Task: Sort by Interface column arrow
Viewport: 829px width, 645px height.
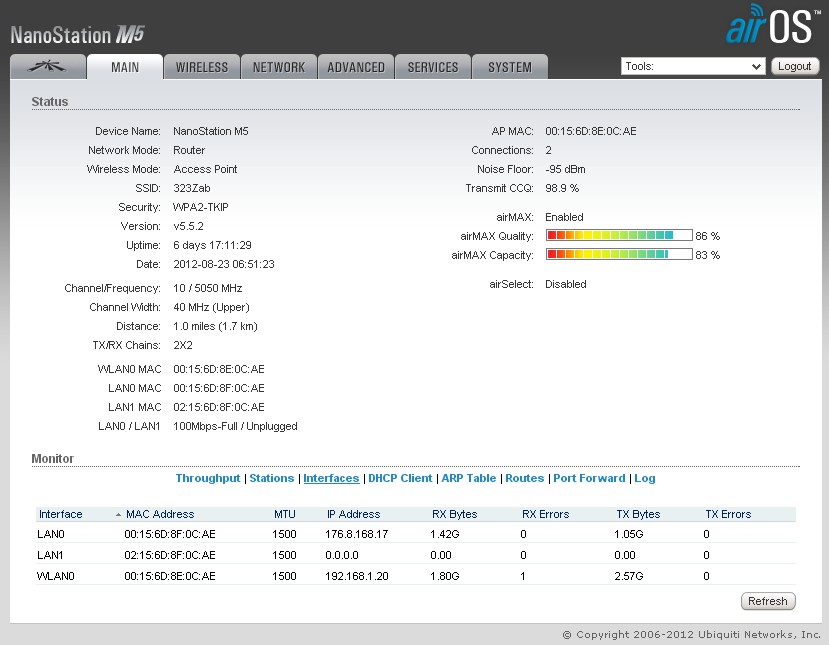Action: pyautogui.click(x=118, y=514)
